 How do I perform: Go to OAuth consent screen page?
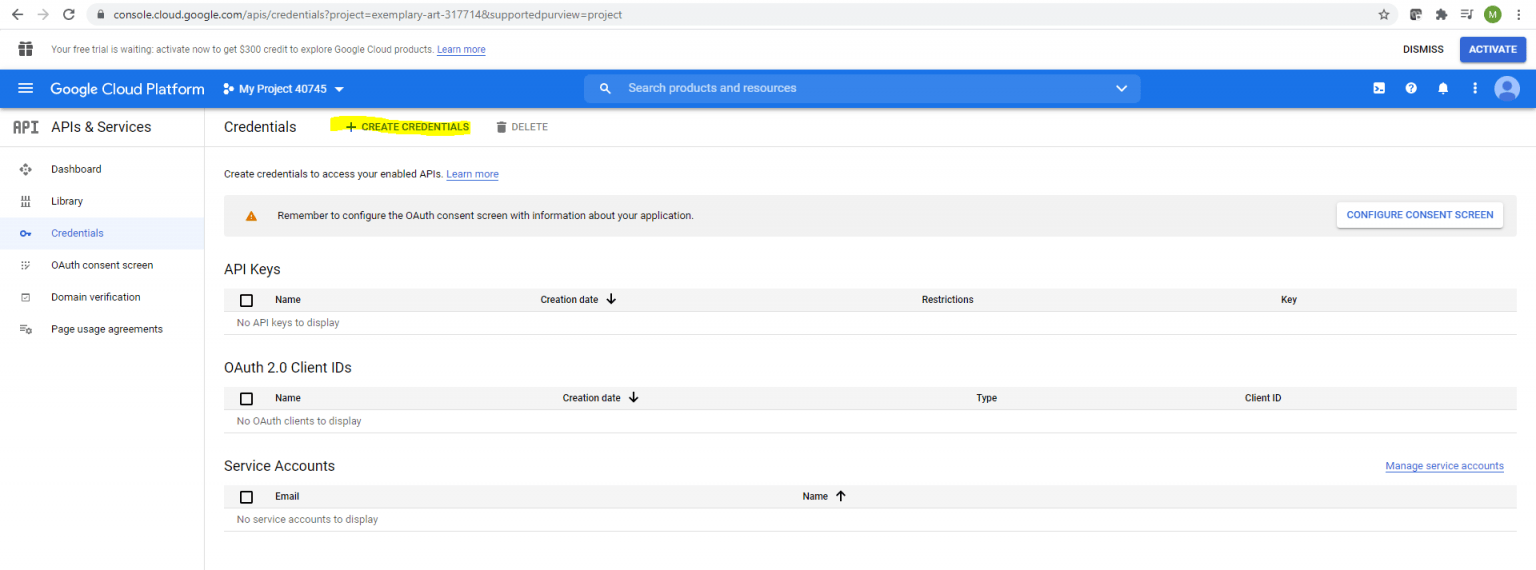(102, 265)
